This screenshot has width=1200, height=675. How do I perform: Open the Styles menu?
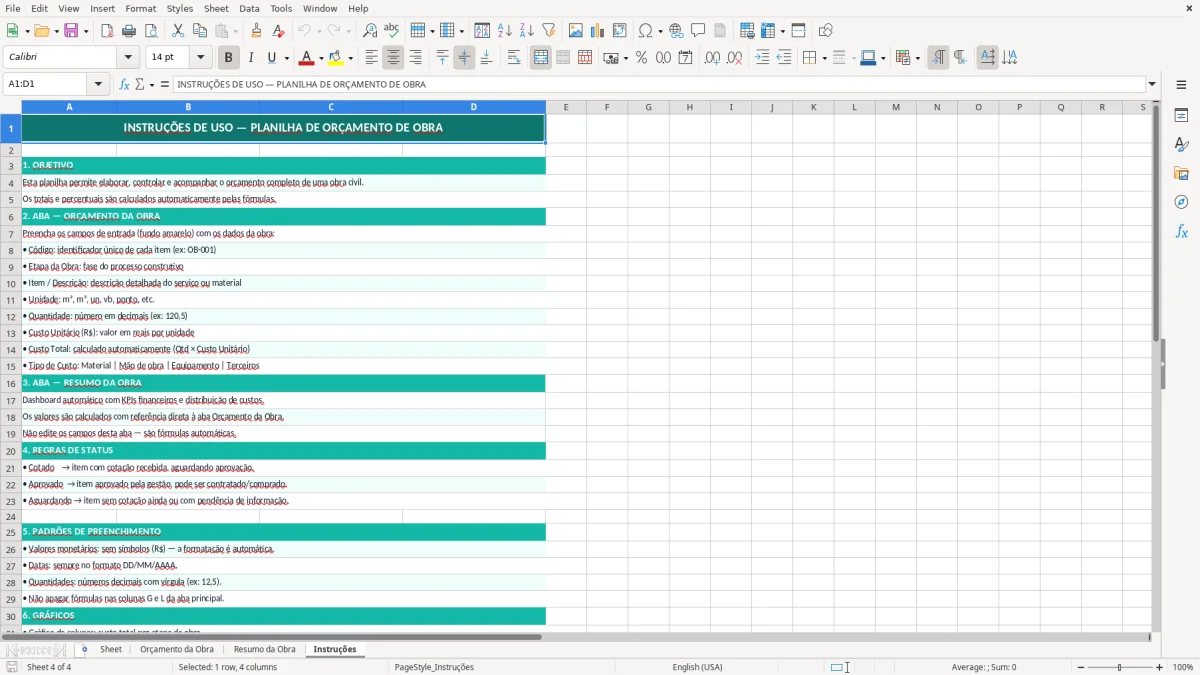[x=180, y=8]
